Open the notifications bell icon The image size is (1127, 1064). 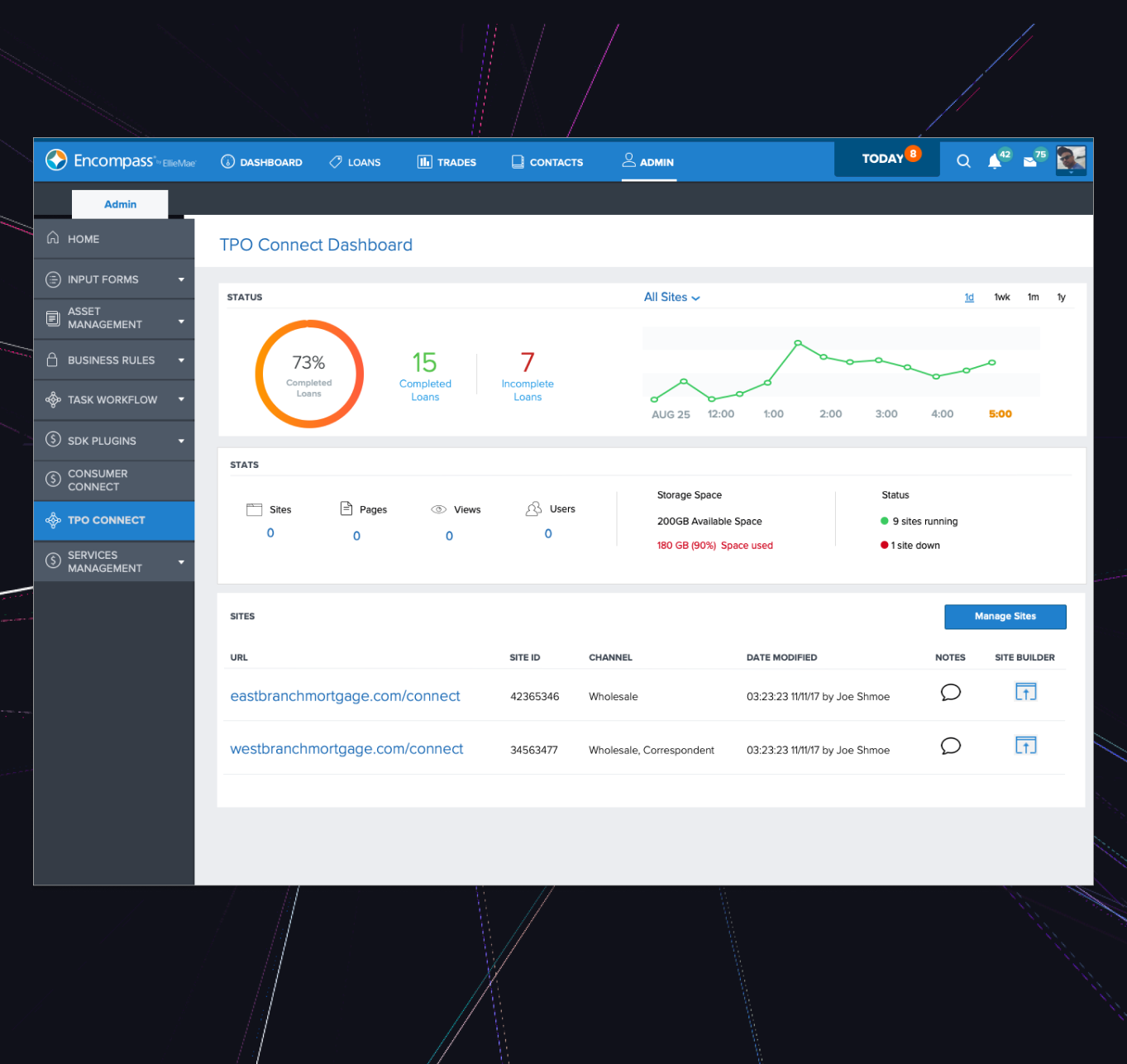click(x=995, y=161)
